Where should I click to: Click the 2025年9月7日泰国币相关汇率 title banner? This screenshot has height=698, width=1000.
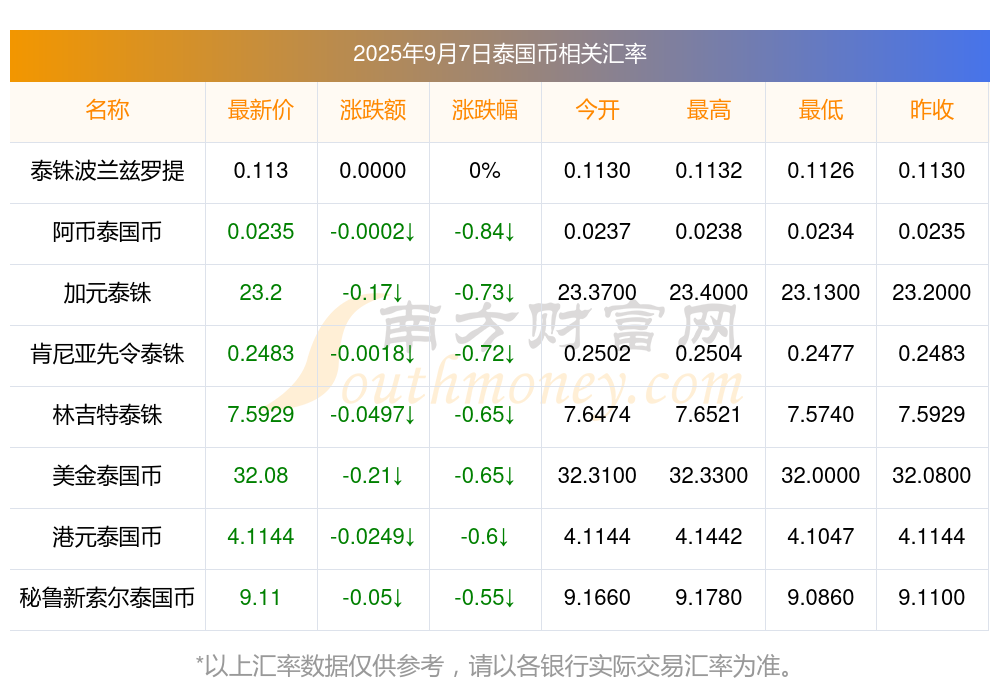(500, 56)
